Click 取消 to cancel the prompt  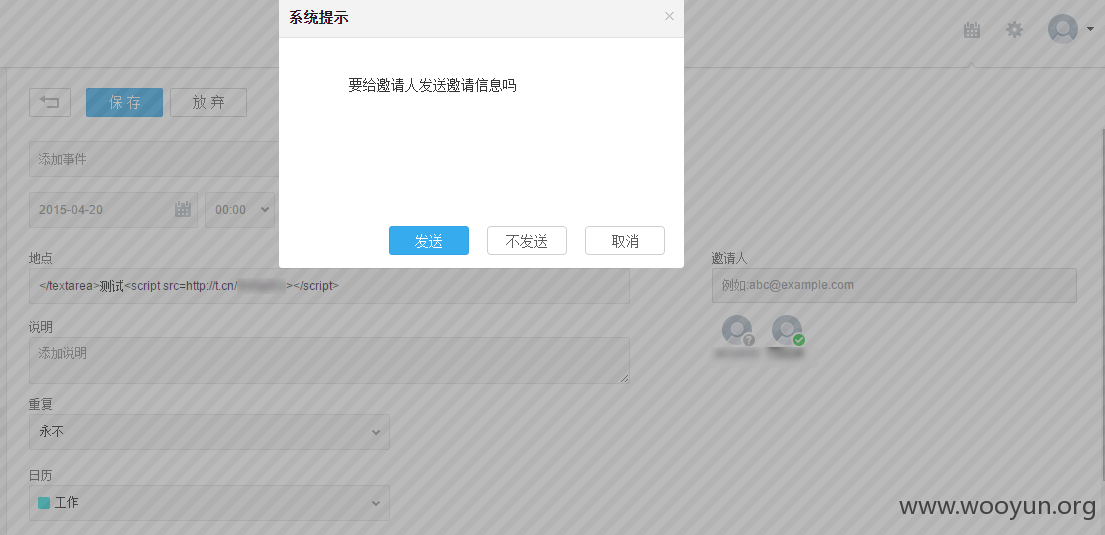[x=624, y=240]
